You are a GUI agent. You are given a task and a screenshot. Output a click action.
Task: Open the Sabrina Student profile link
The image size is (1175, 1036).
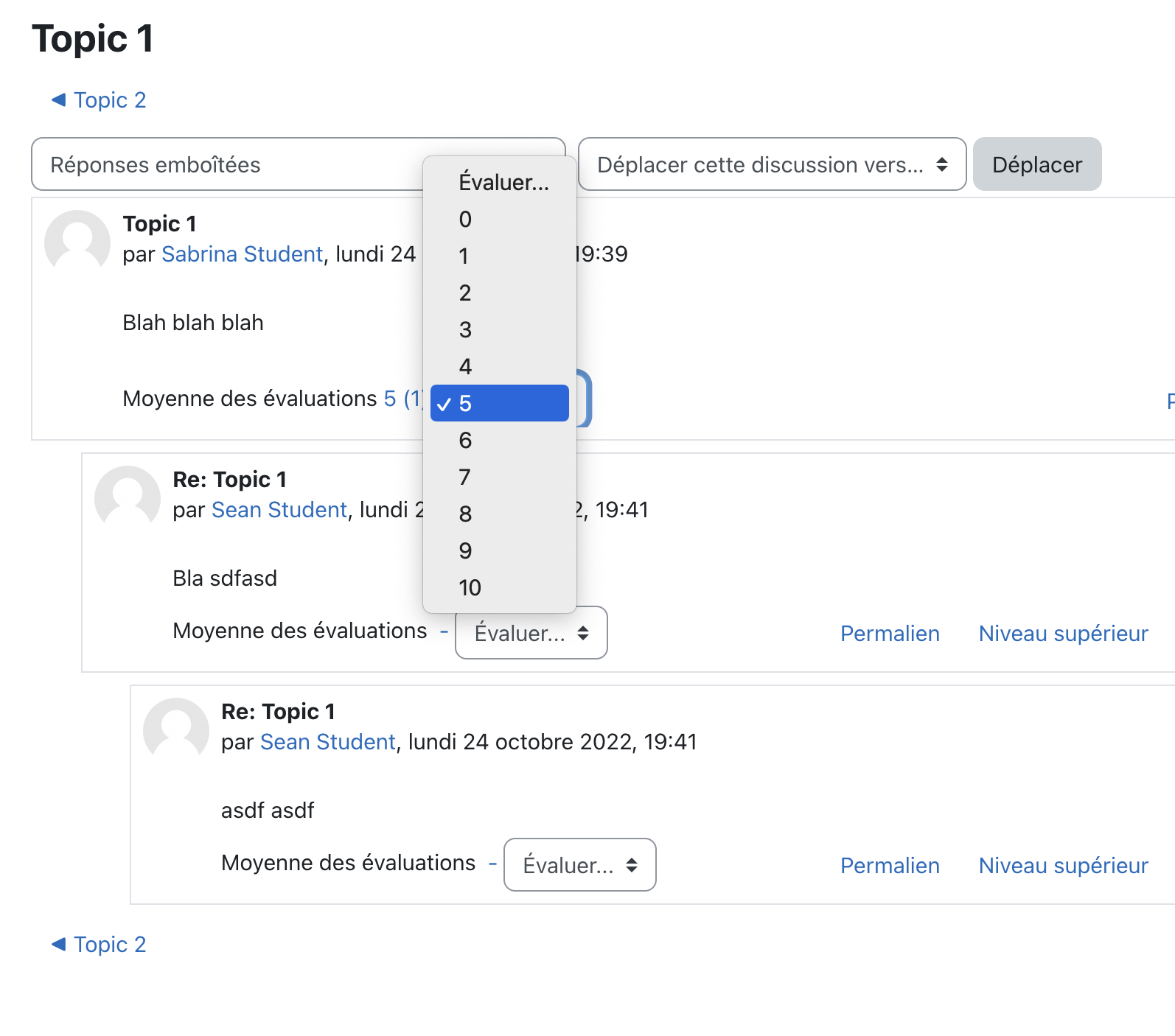[243, 254]
